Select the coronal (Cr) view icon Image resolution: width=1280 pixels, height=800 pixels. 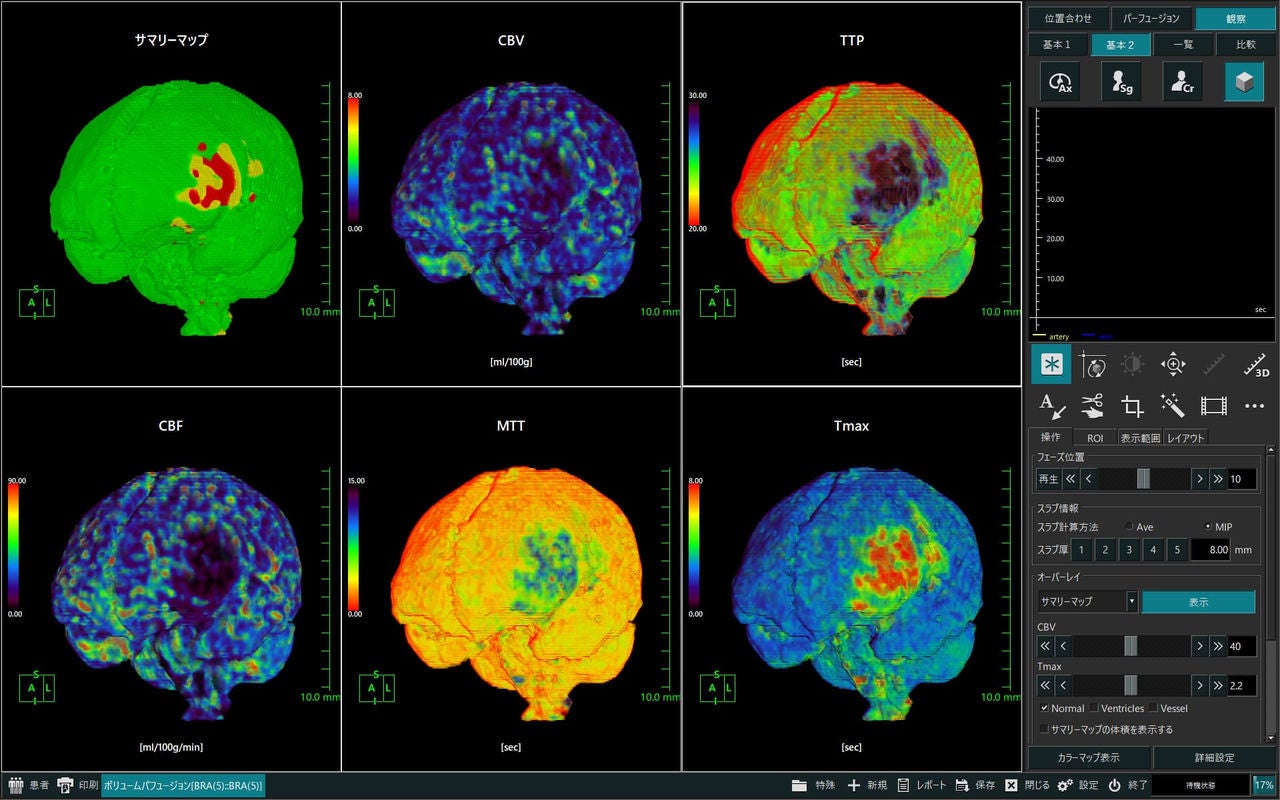click(x=1183, y=81)
